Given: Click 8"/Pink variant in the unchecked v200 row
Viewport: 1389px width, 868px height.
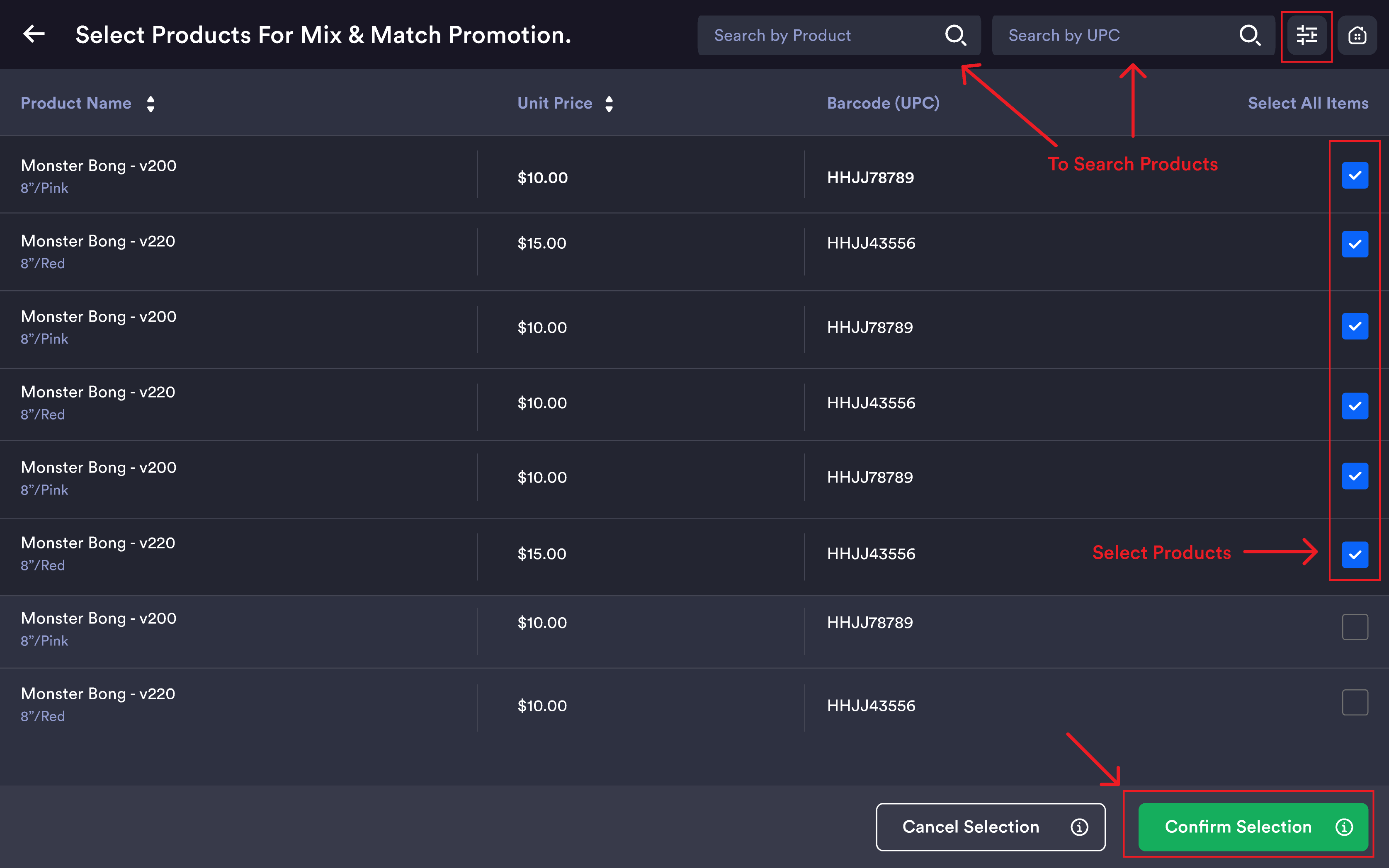Looking at the screenshot, I should 45,641.
